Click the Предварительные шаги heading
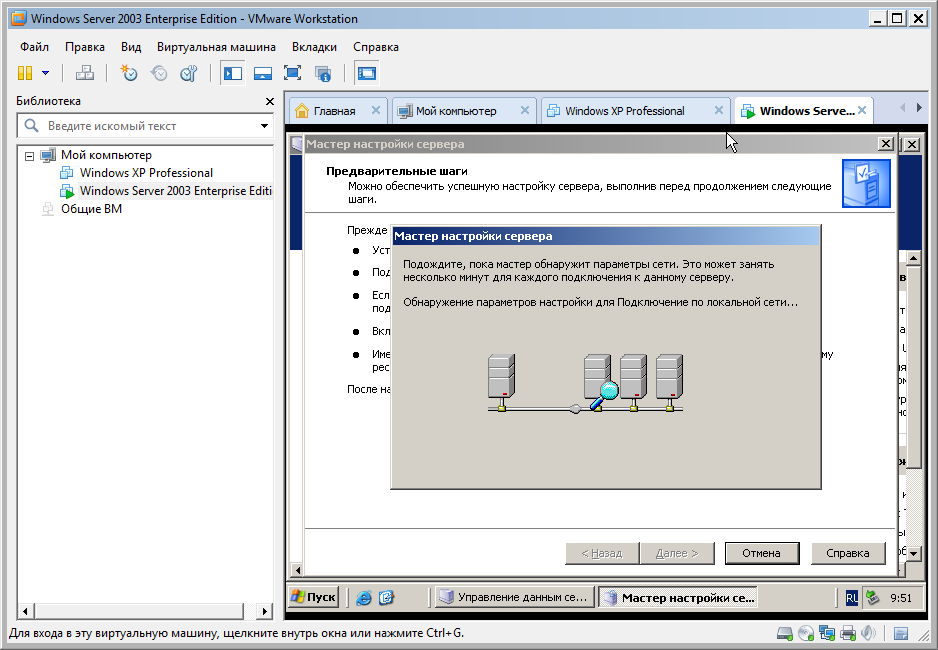The width and height of the screenshot is (938, 650). click(x=397, y=171)
